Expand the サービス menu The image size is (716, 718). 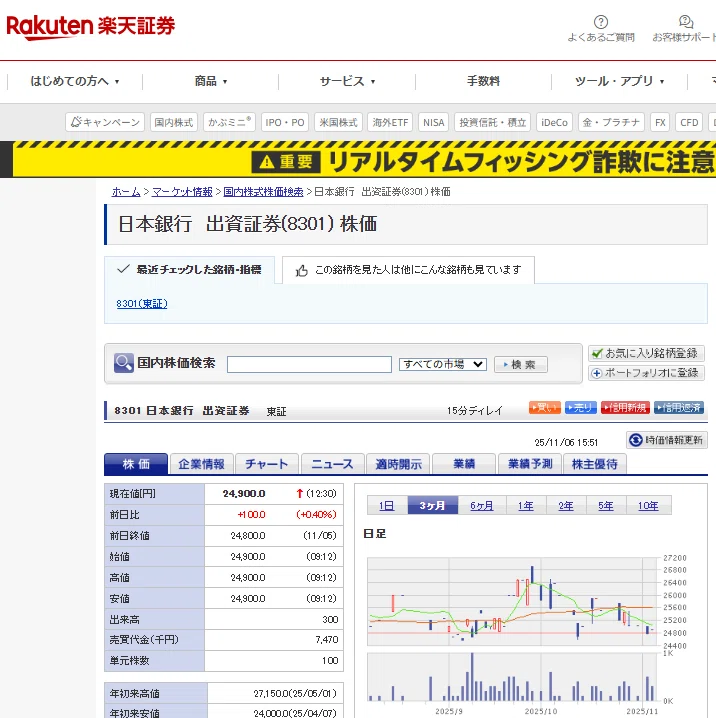(347, 82)
